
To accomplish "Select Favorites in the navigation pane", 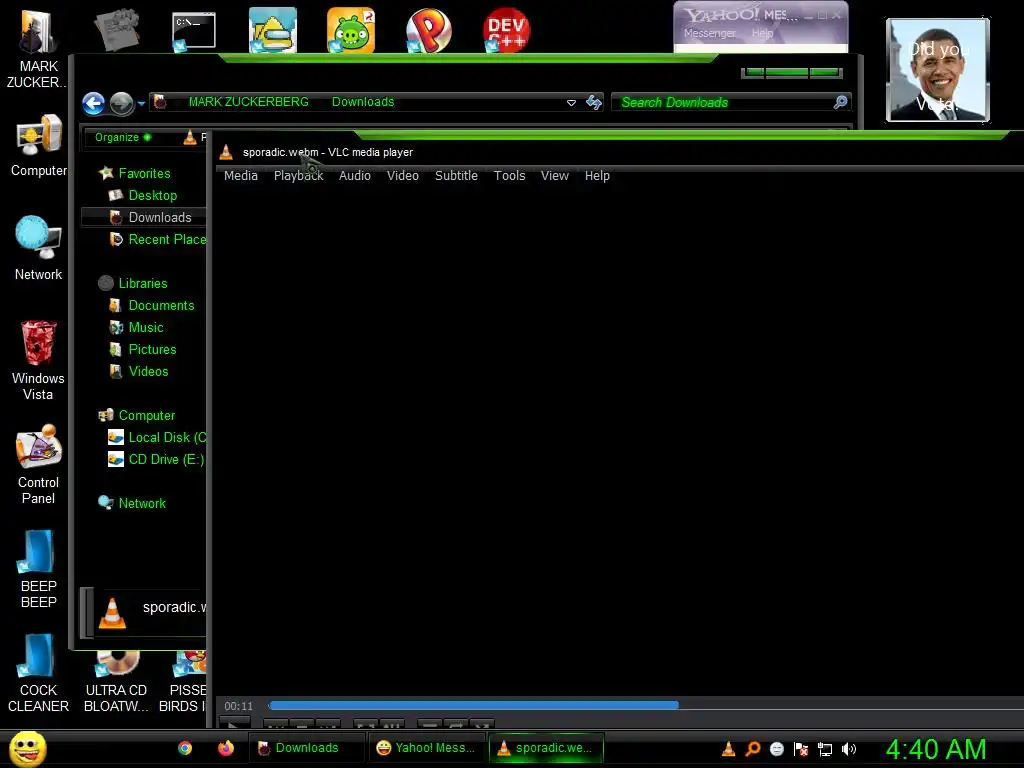I will (144, 173).
